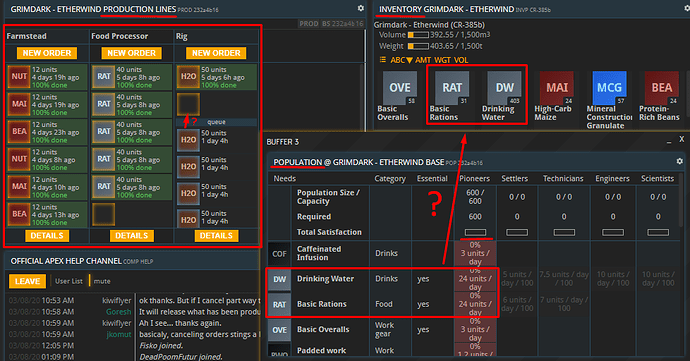
Task: Click chat message 'Fisko joined.'
Action: 161,346
